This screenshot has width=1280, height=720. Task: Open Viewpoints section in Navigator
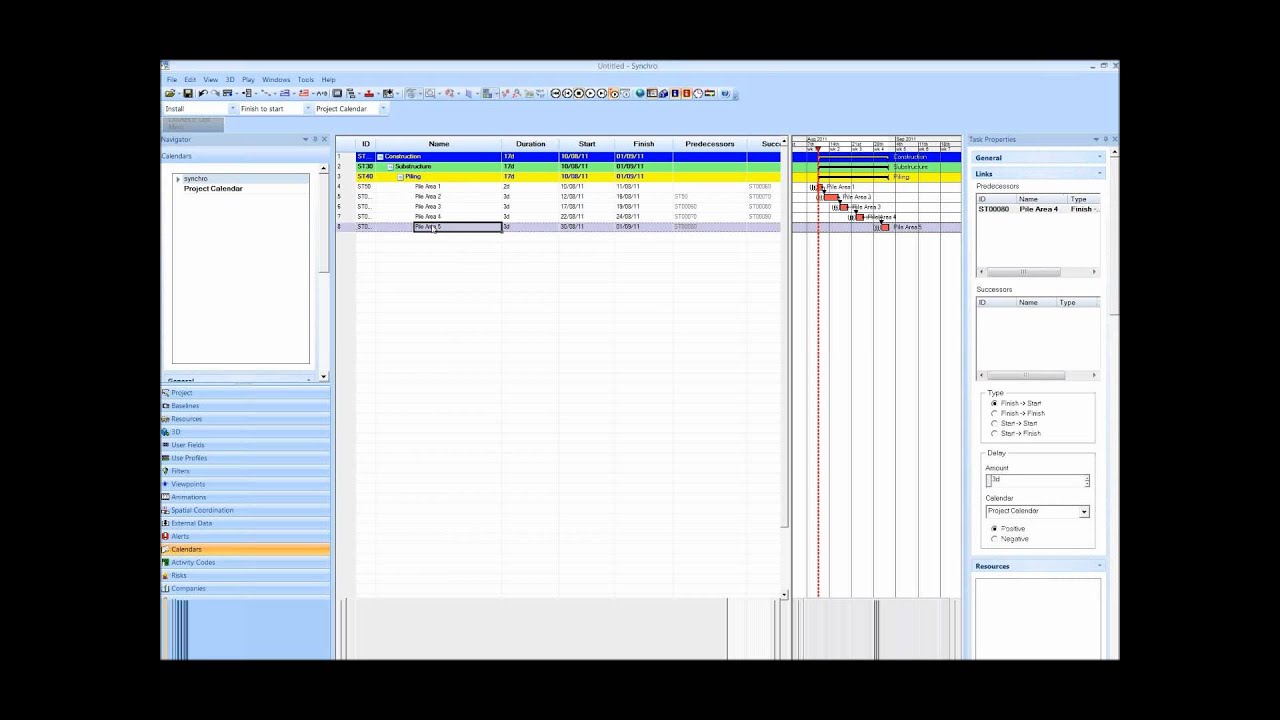(245, 484)
